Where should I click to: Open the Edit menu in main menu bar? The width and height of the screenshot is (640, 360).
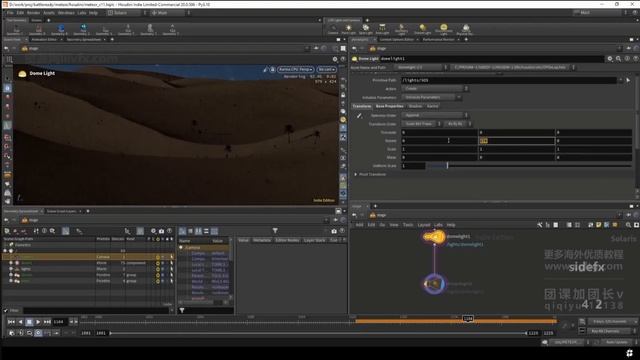click(x=20, y=13)
